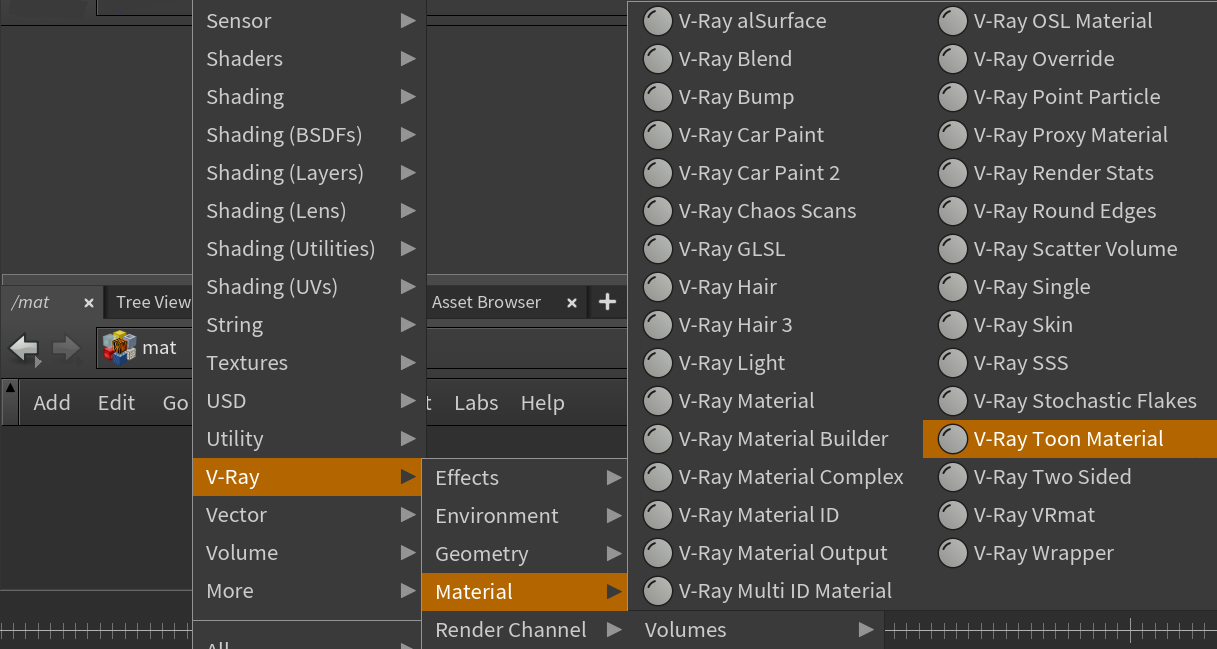Expand the Shading (BSDFs) submenu
Screen dimensions: 1217x649
tap(309, 135)
